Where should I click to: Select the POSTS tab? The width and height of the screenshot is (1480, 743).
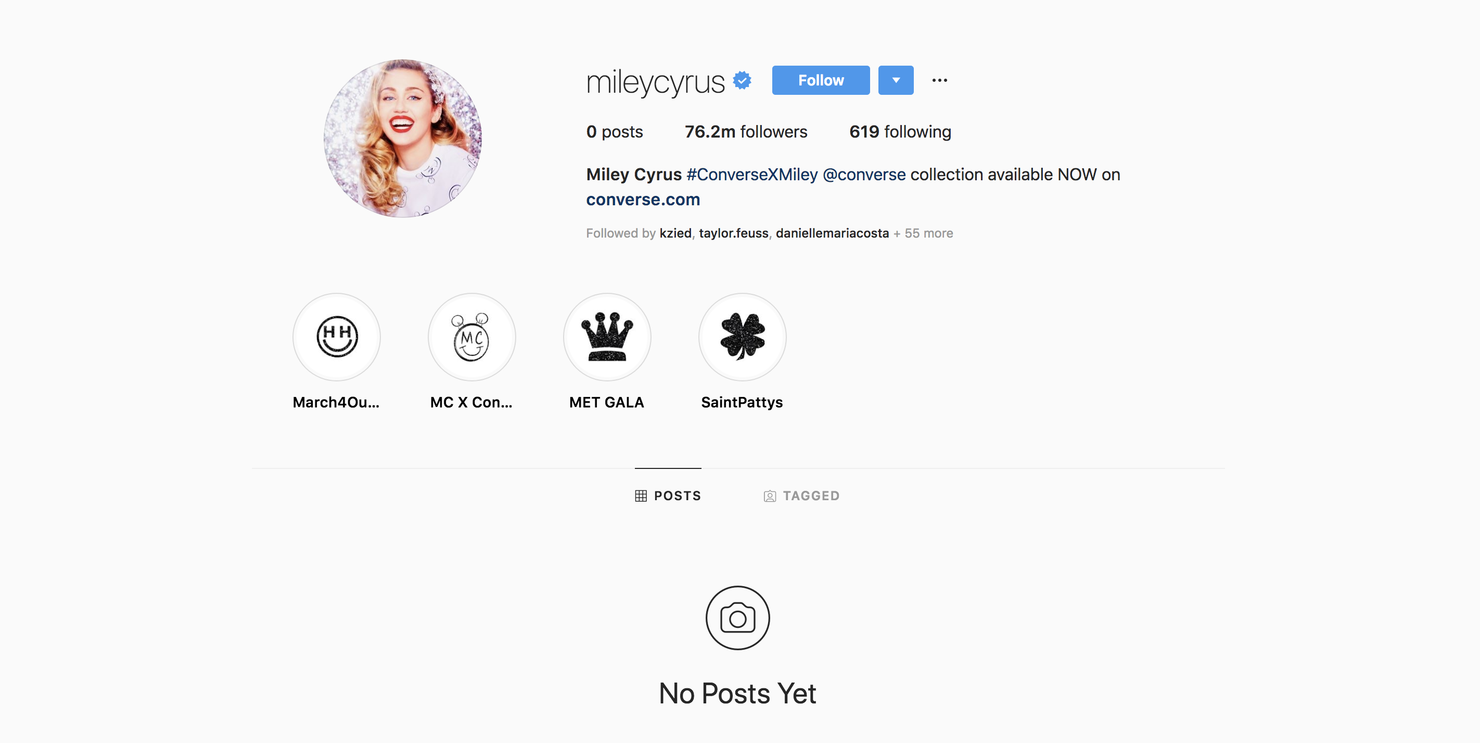click(668, 496)
